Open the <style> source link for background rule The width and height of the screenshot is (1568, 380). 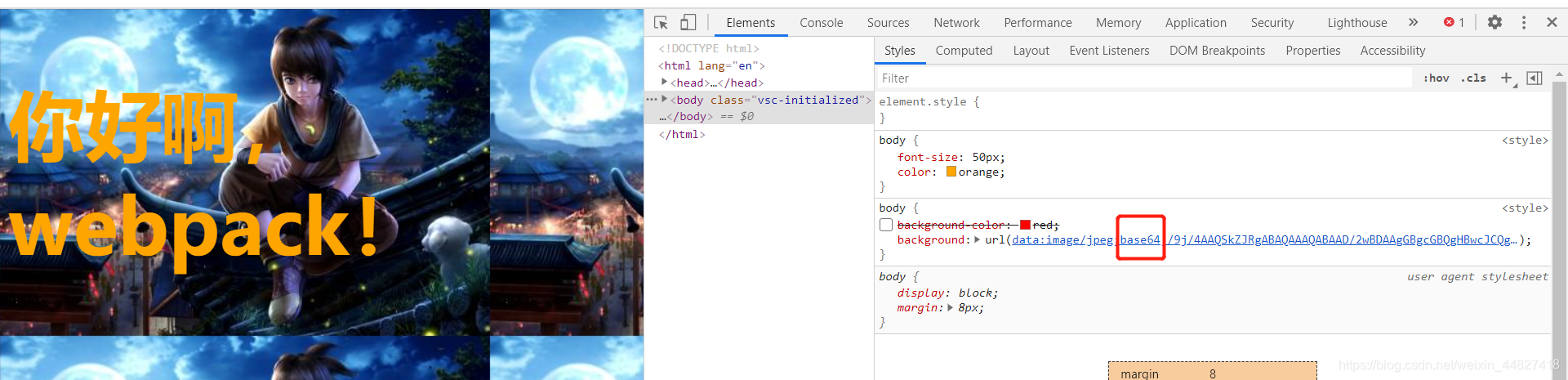tap(1525, 208)
